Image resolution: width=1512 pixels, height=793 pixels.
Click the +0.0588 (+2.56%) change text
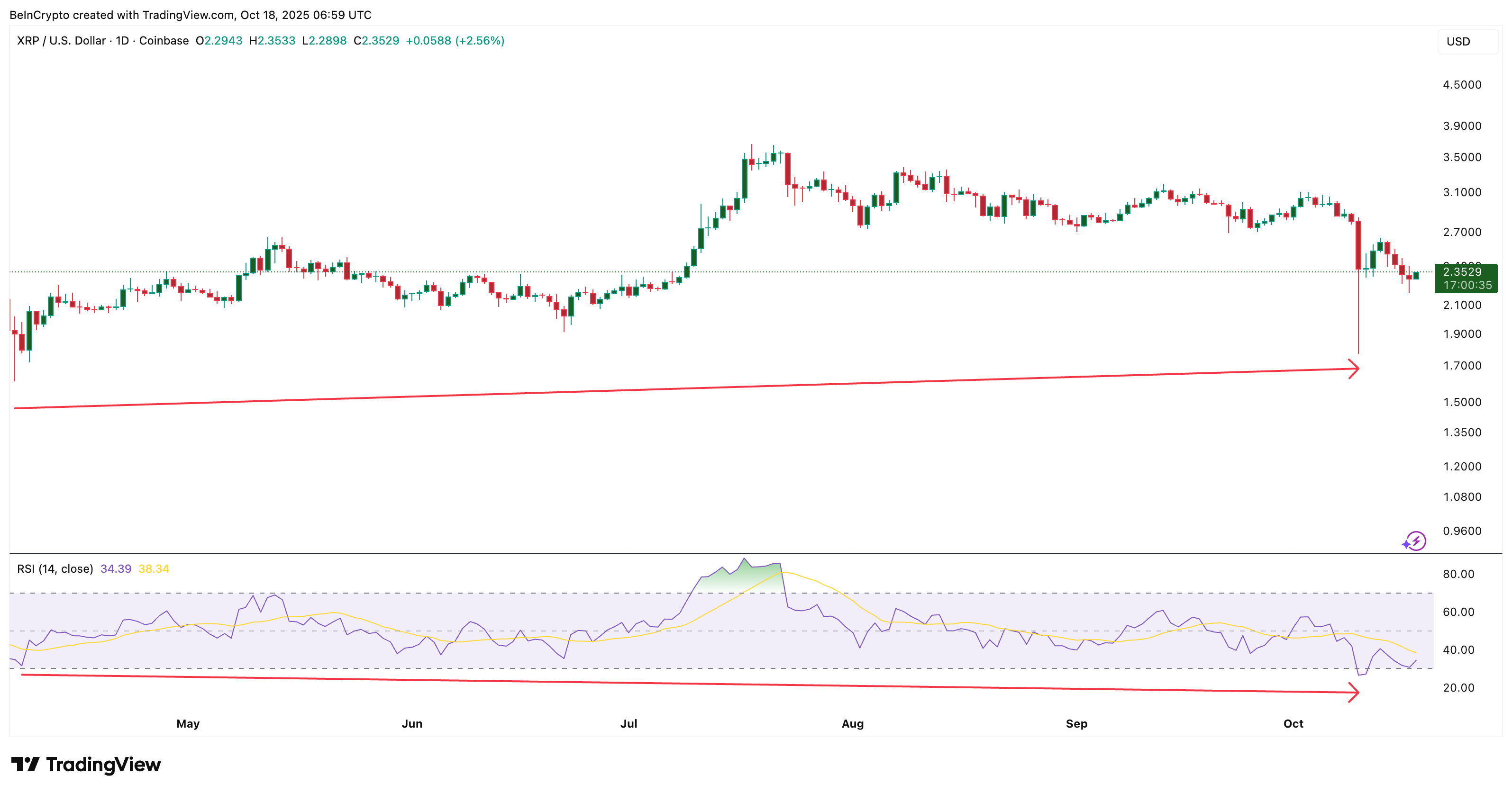[455, 40]
